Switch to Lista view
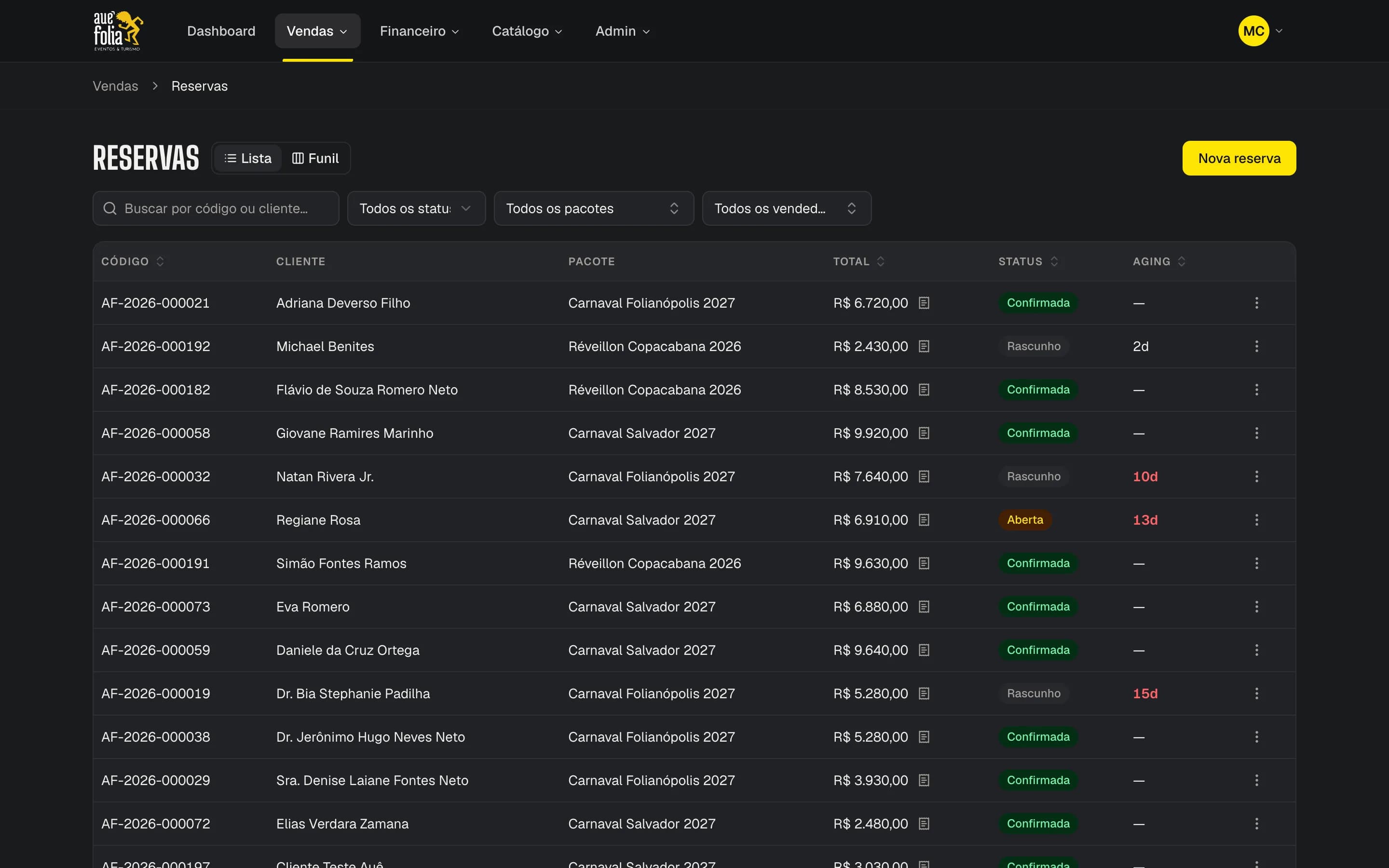Viewport: 1389px width, 868px height. pos(248,159)
